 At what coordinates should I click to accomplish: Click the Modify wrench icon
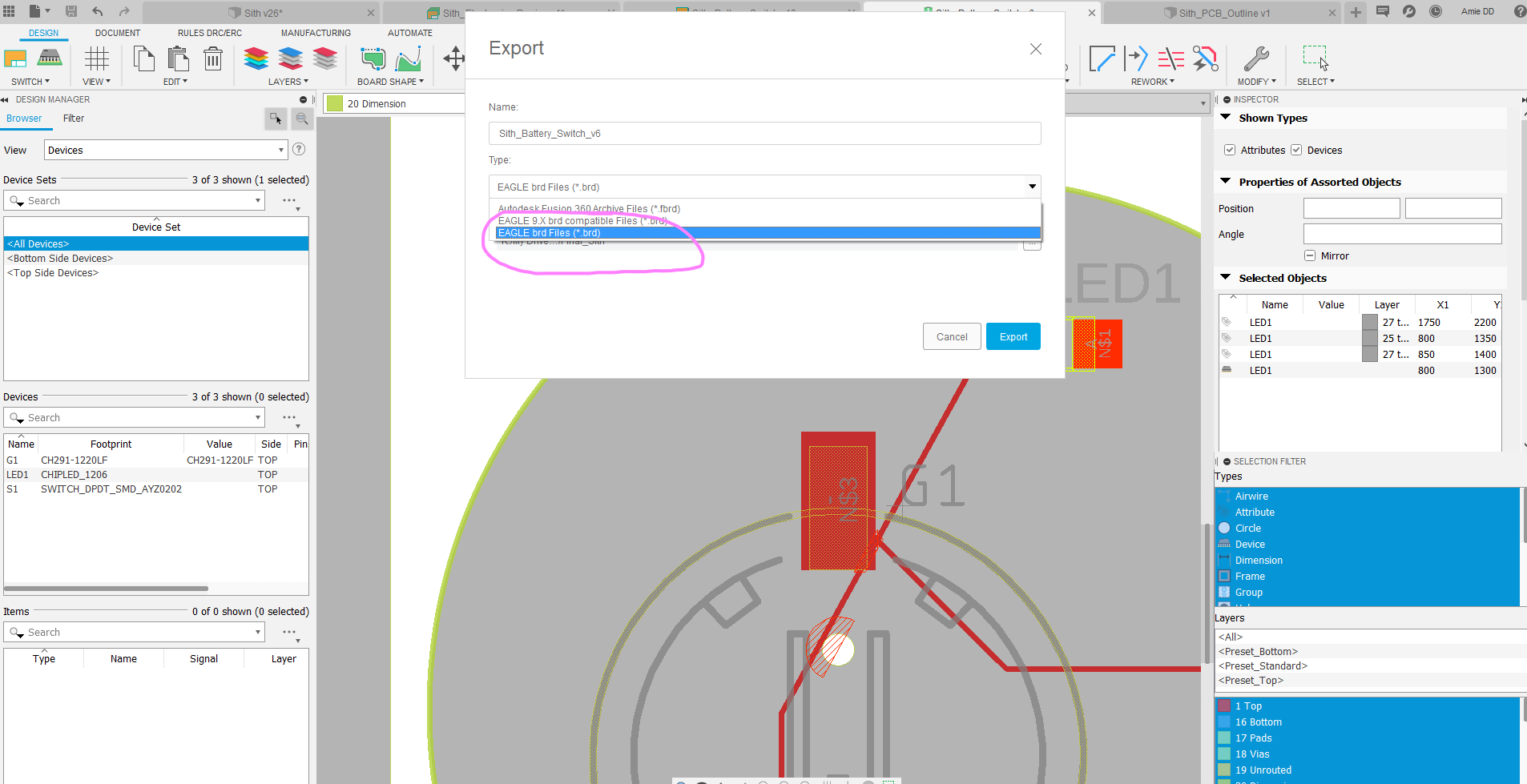1256,58
